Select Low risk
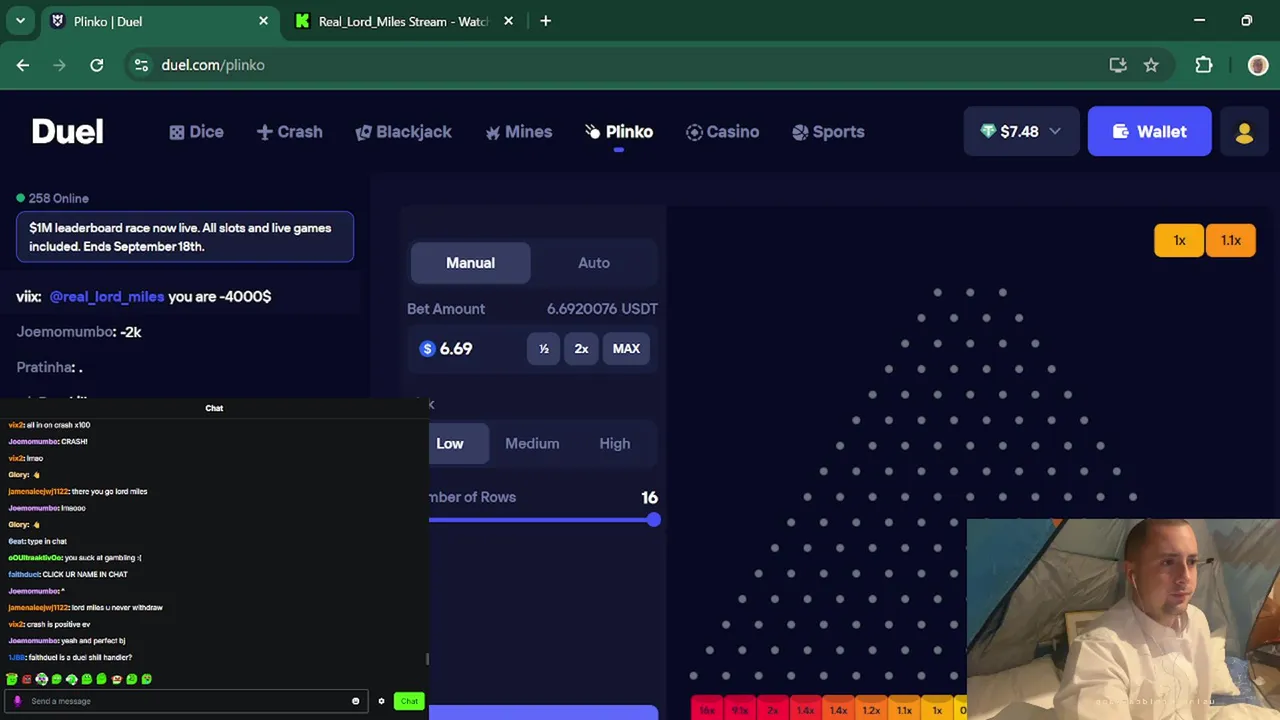This screenshot has height=720, width=1280. pos(450,444)
